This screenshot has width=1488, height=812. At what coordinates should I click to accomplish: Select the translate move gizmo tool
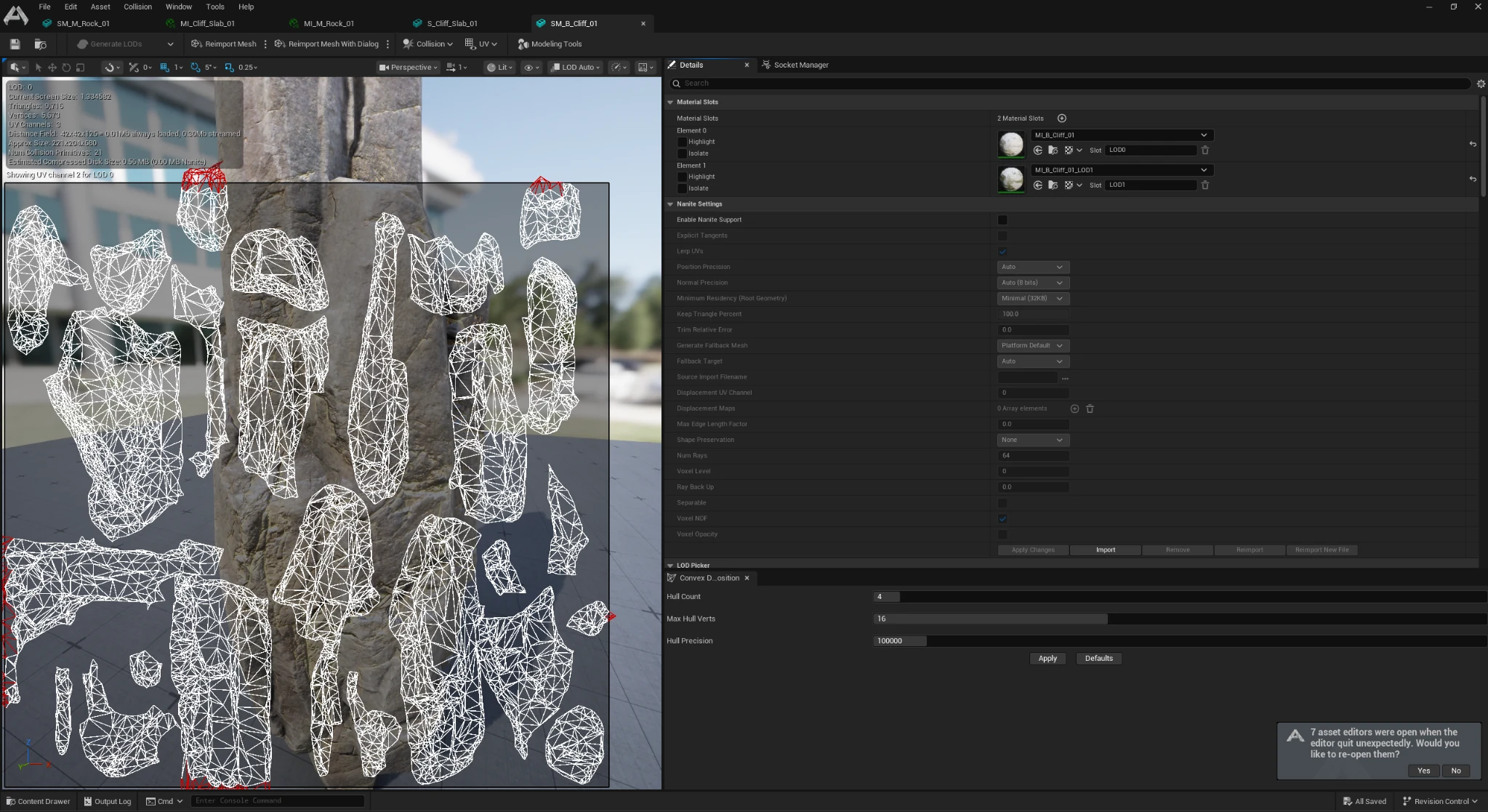click(x=52, y=68)
